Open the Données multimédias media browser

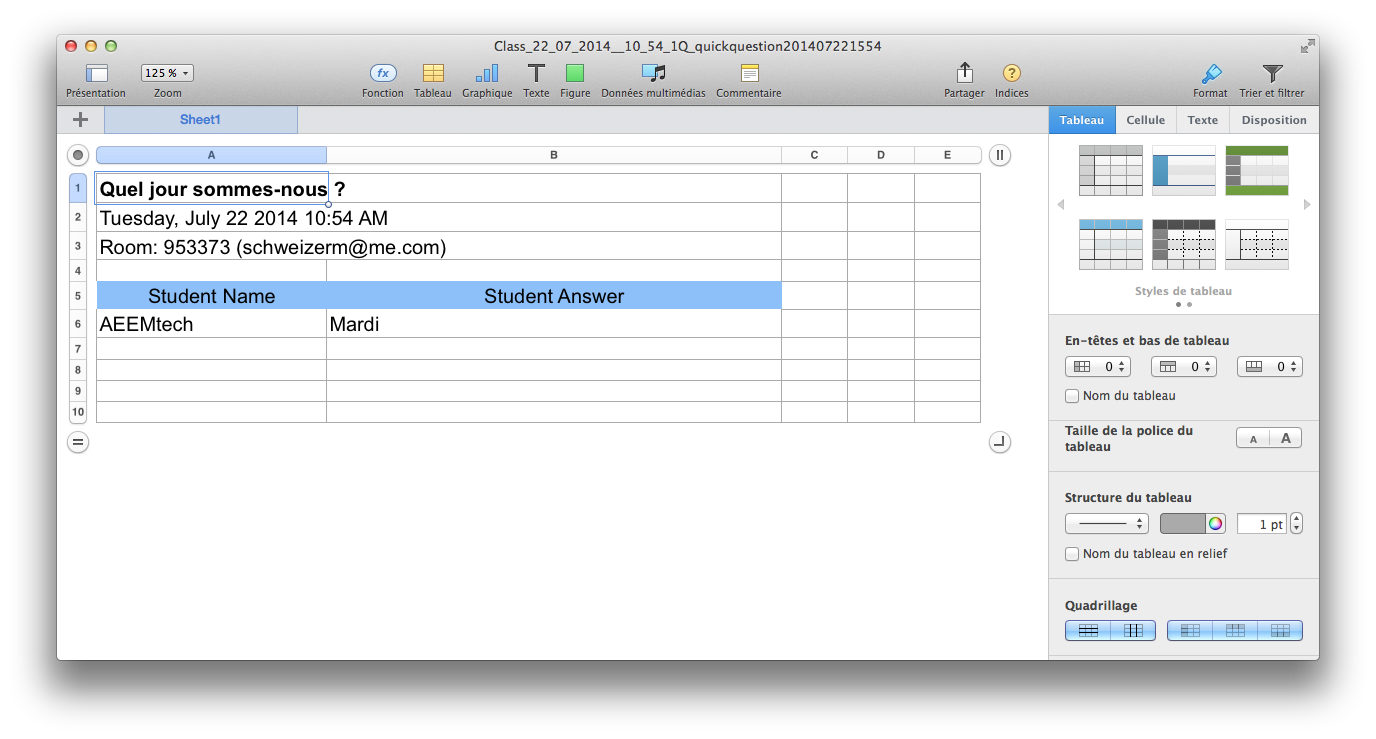click(653, 73)
